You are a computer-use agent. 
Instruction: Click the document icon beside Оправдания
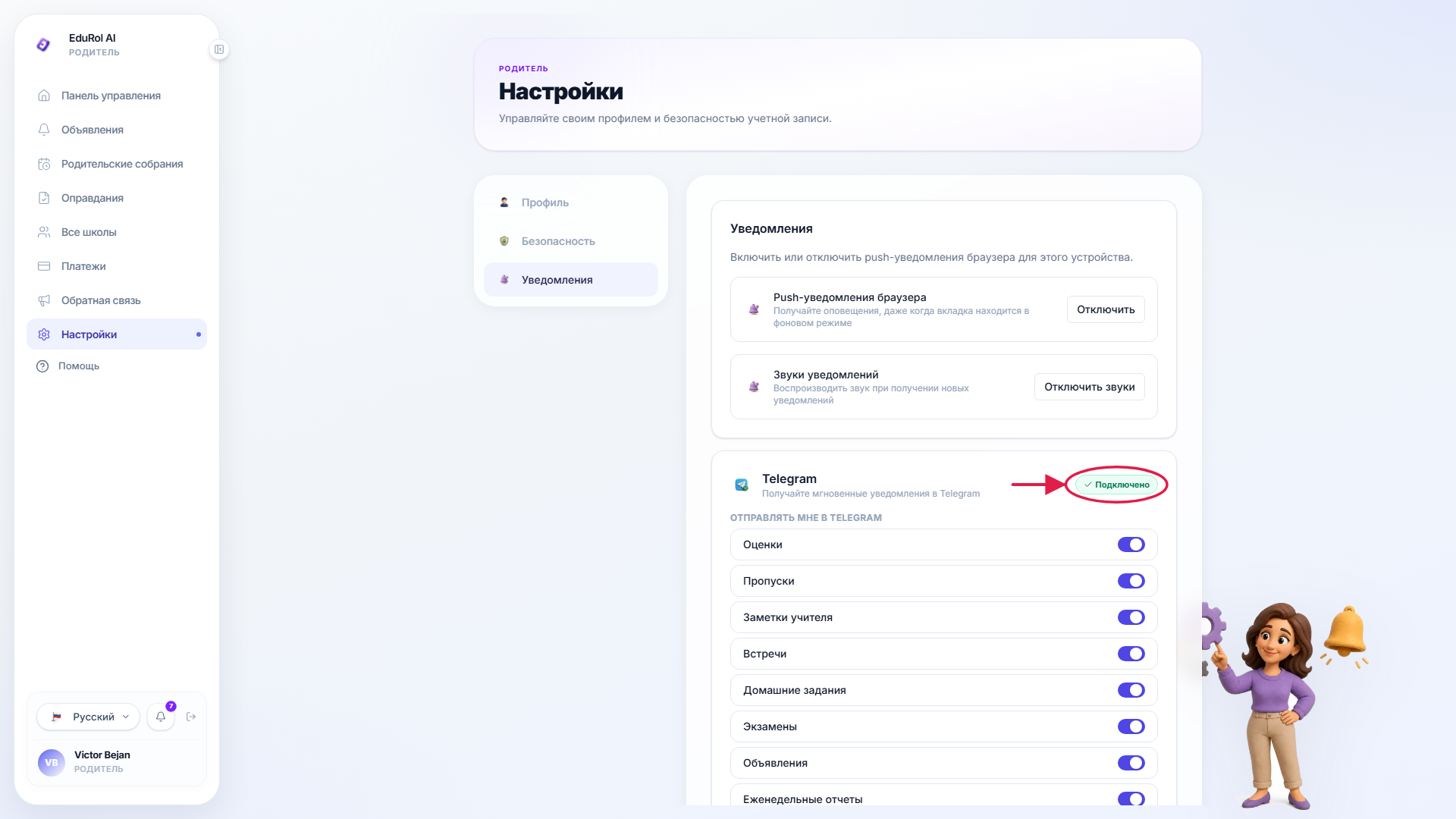[44, 198]
